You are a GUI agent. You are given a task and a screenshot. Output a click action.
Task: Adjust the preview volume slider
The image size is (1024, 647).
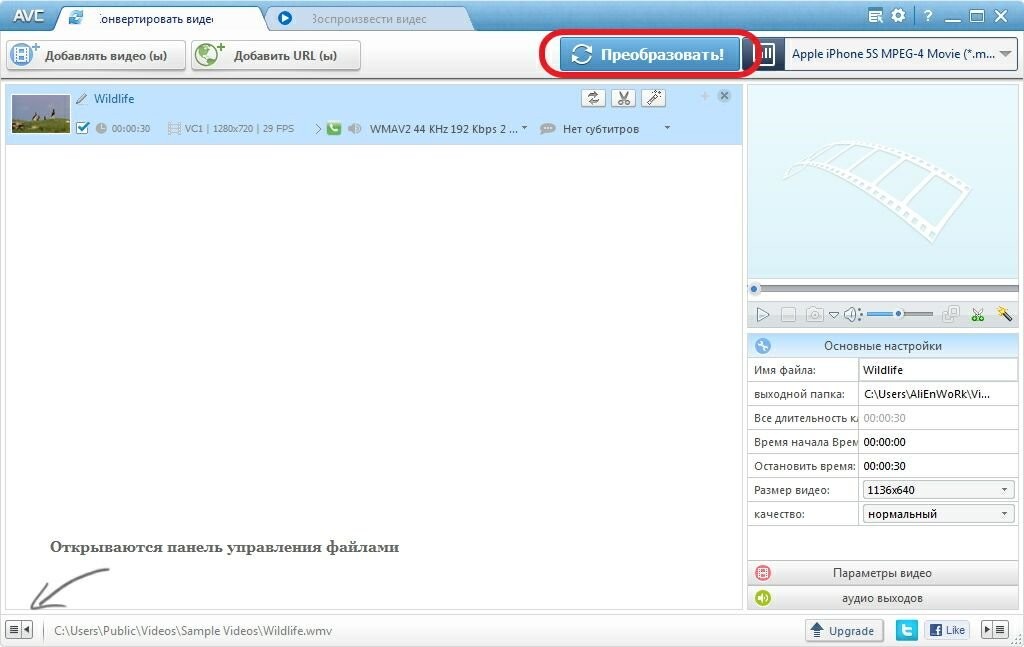coord(899,314)
